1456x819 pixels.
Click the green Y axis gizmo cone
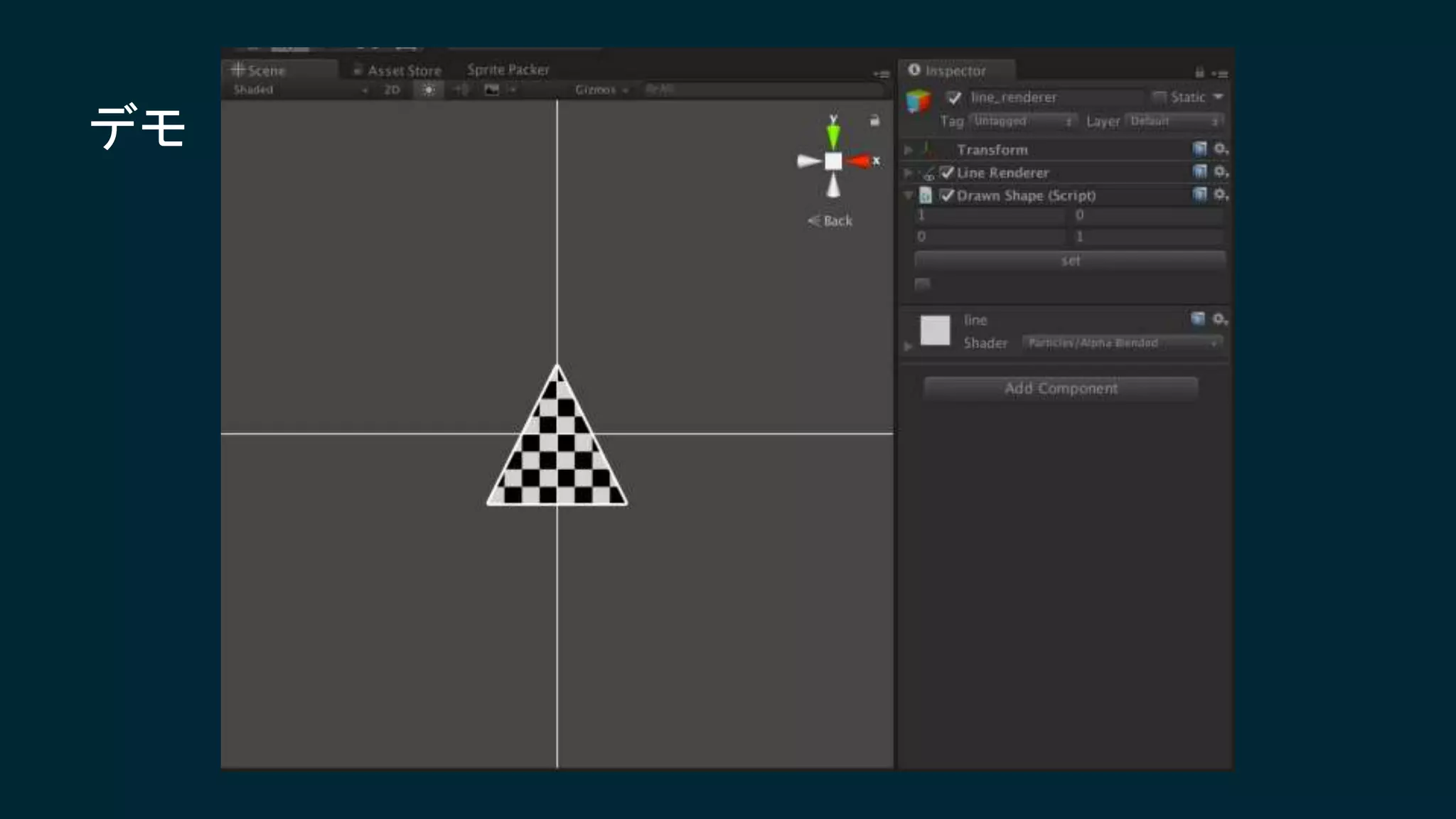[833, 135]
